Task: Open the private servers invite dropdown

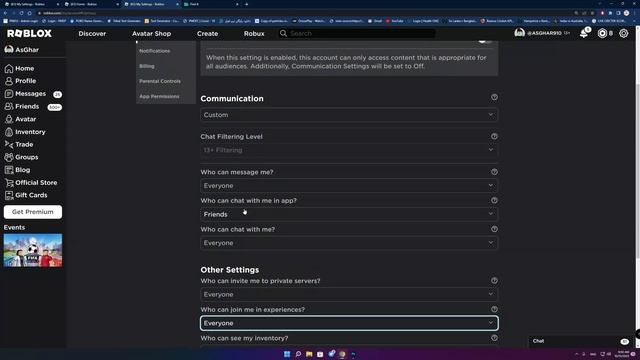Action: click(x=349, y=294)
